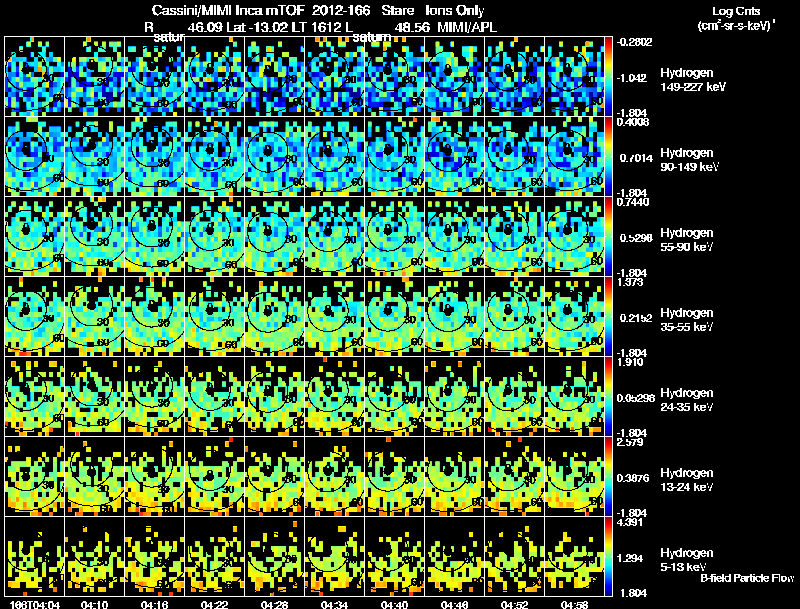Click the 04:16 time axis label
Image resolution: width=800 pixels, height=609 pixels.
click(155, 604)
